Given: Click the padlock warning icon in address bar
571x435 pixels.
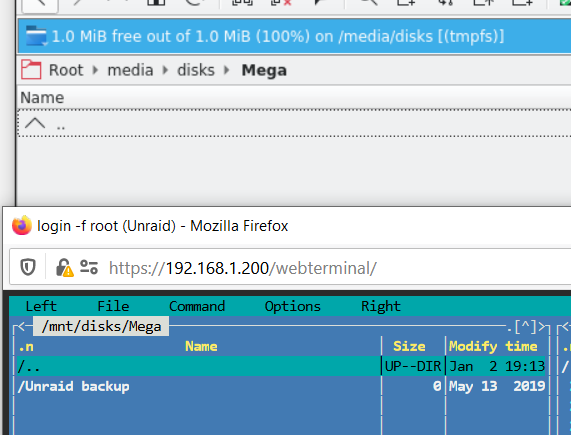Looking at the screenshot, I should (x=64, y=268).
